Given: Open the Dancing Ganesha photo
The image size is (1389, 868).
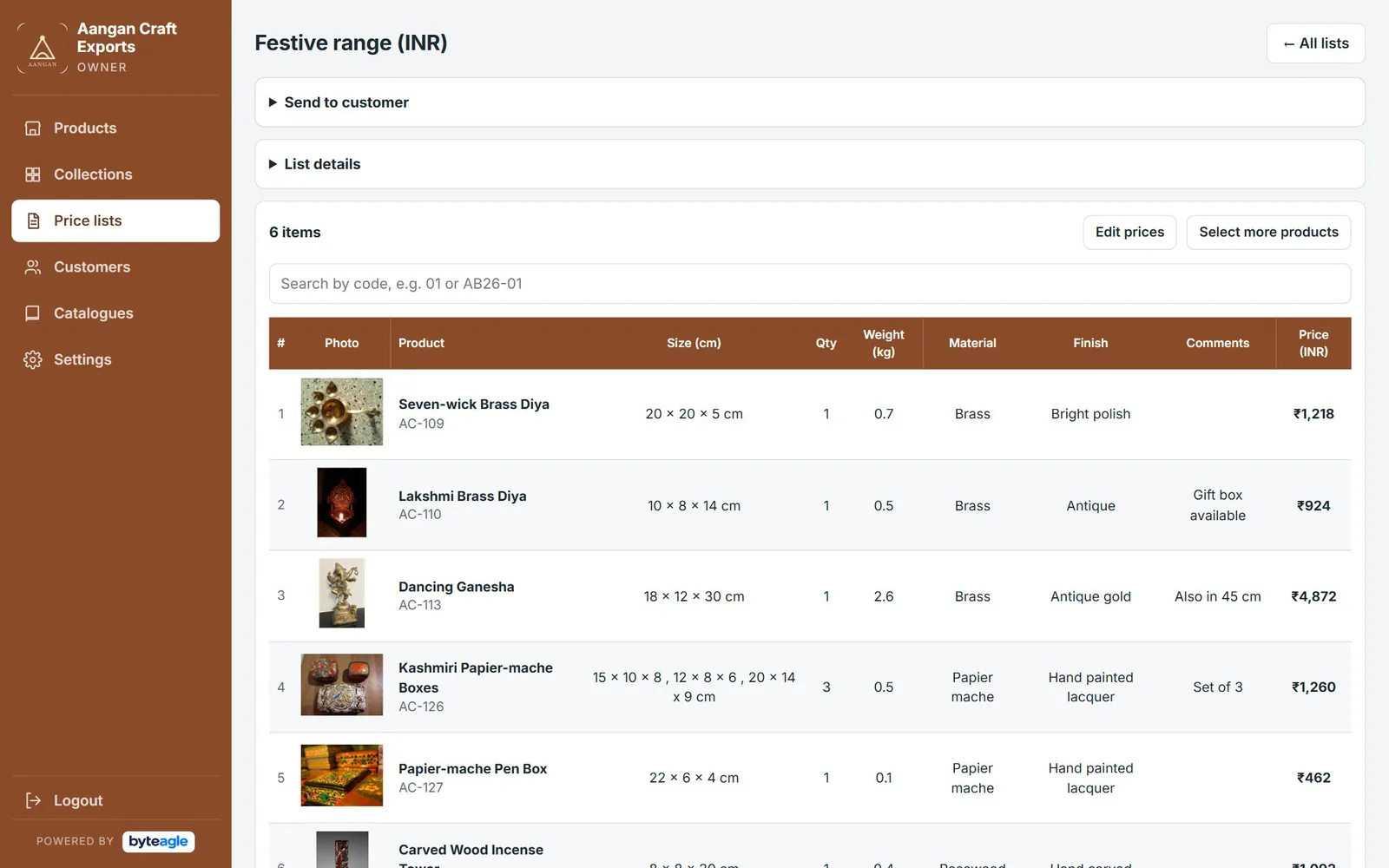Looking at the screenshot, I should coord(341,593).
